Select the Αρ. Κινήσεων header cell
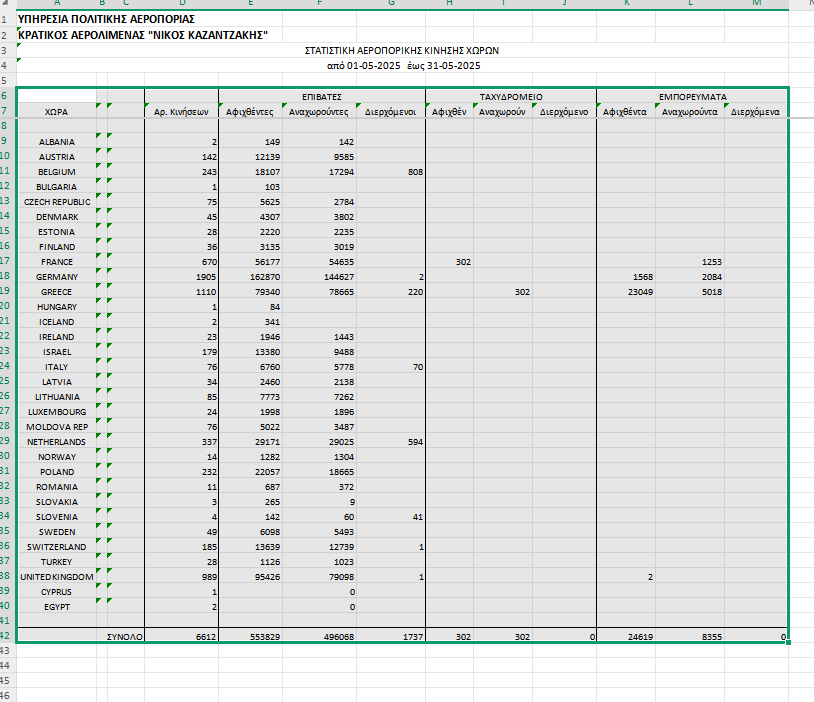 [181, 112]
